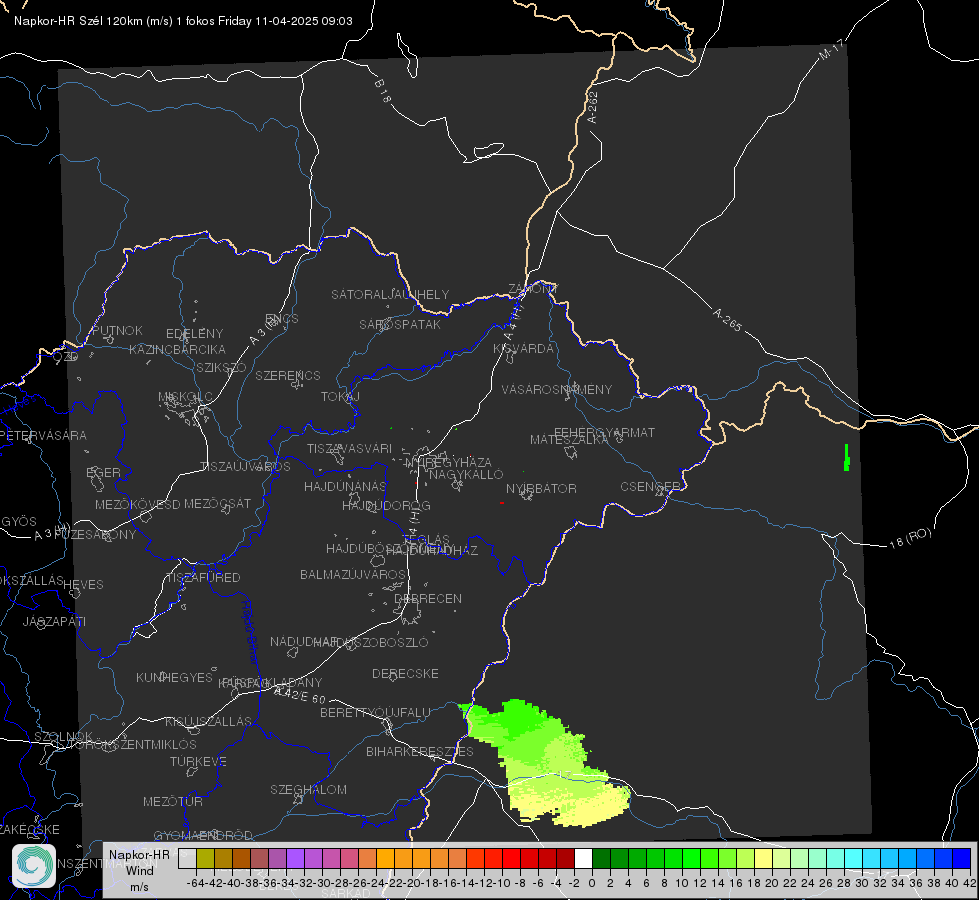The image size is (979, 900).
Task: Click the white swatch in the wind legend
Action: coord(583,858)
